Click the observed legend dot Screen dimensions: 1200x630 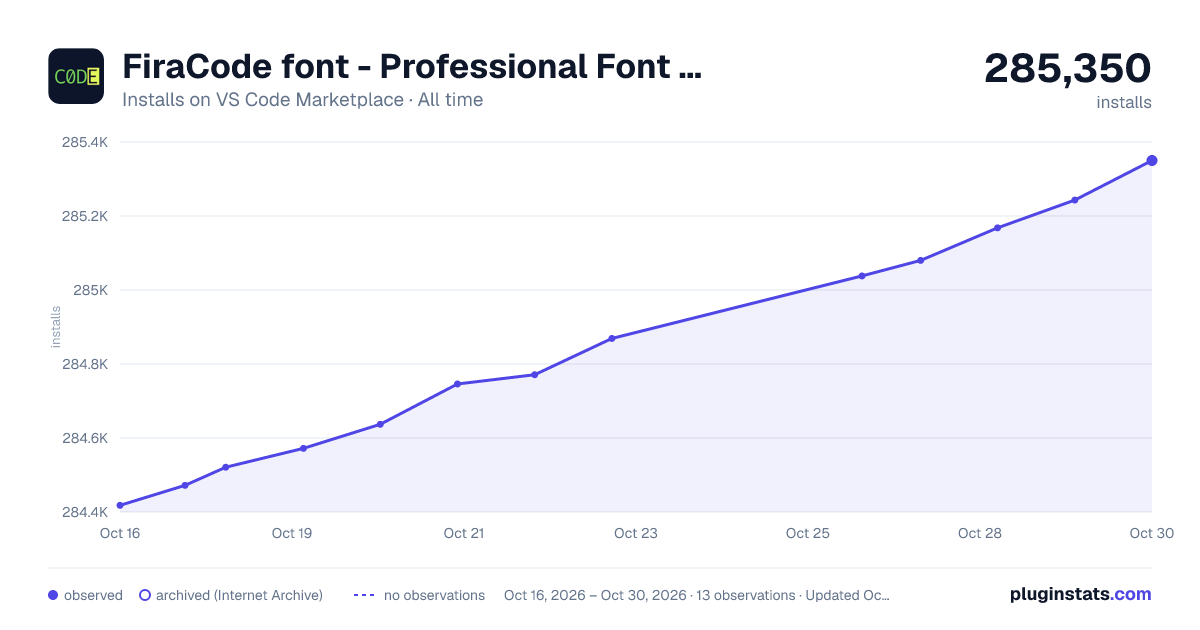(x=53, y=595)
